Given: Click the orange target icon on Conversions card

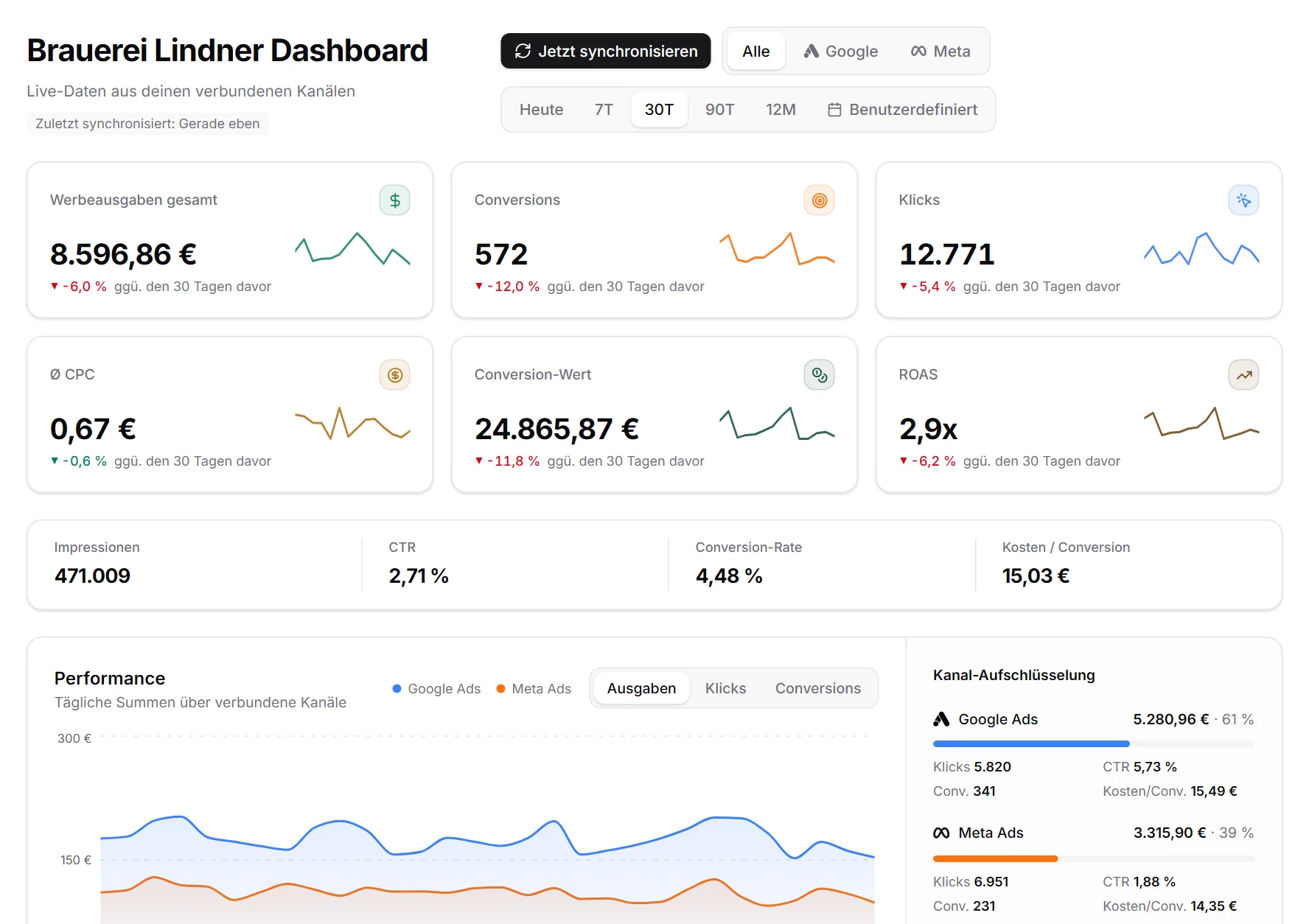Looking at the screenshot, I should pos(819,200).
